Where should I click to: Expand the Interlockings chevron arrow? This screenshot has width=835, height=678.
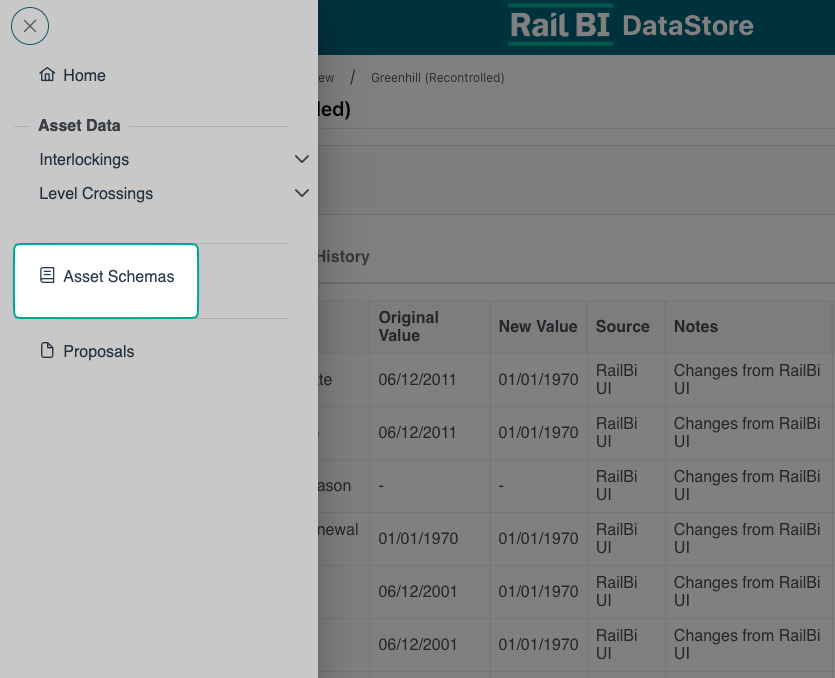[x=302, y=159]
